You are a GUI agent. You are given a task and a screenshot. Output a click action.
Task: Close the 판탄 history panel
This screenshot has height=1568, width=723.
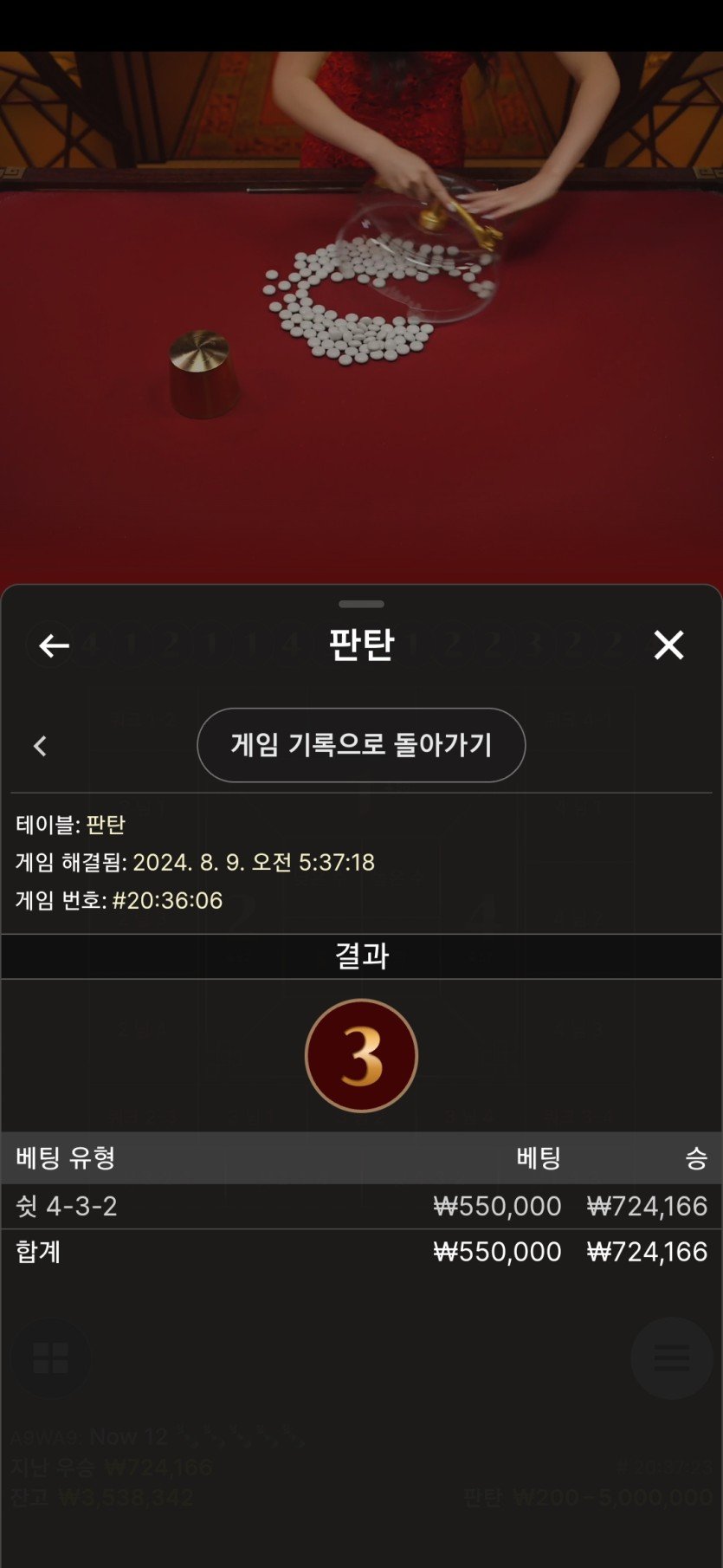(668, 645)
